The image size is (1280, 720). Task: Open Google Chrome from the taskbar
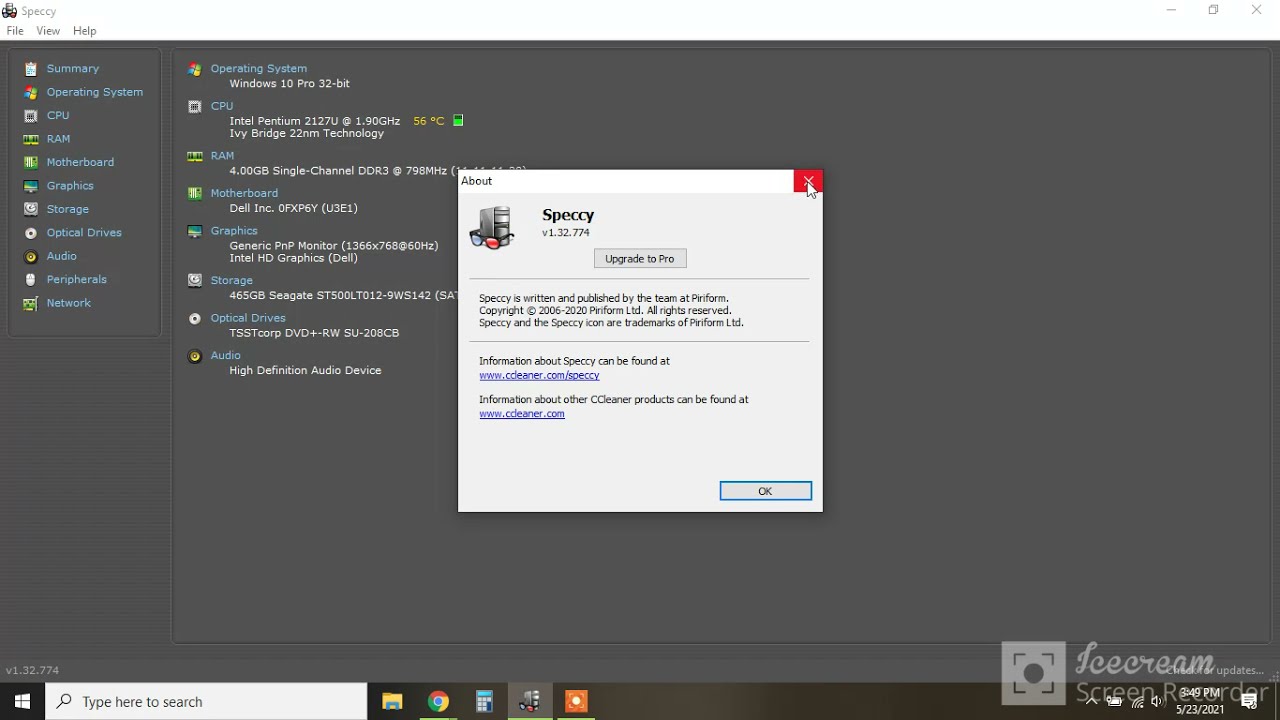(x=438, y=702)
